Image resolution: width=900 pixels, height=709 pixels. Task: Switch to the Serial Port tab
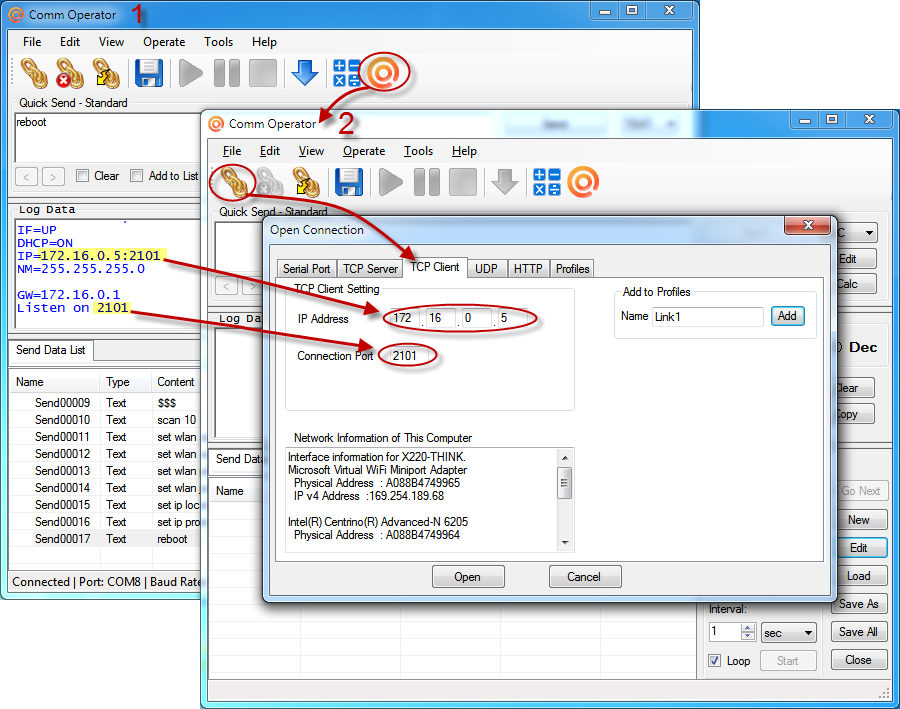(307, 269)
